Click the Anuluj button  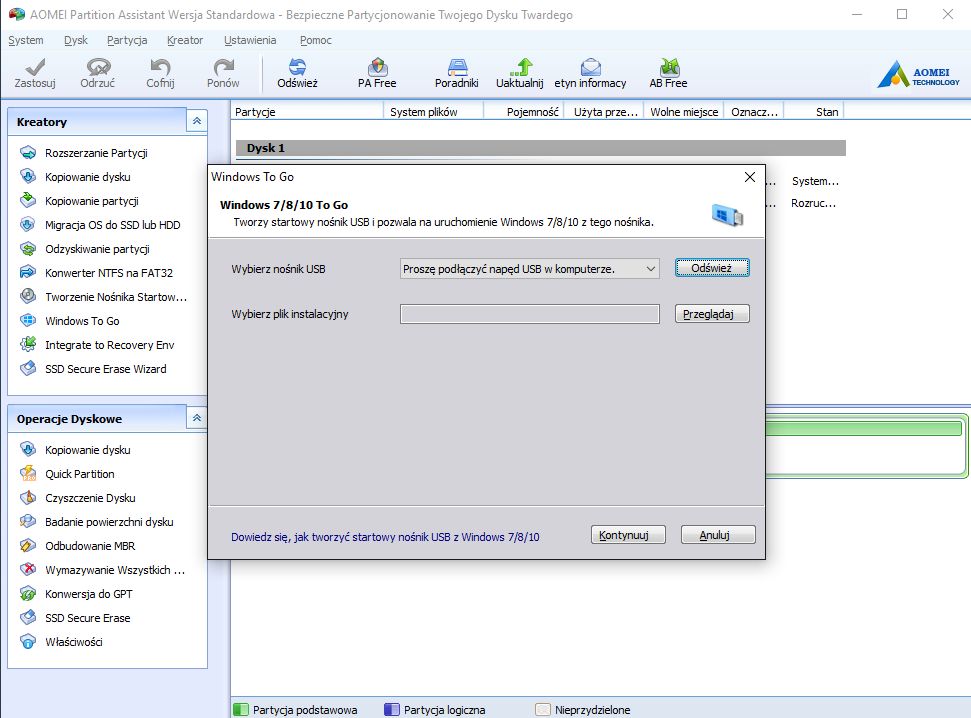coord(718,535)
